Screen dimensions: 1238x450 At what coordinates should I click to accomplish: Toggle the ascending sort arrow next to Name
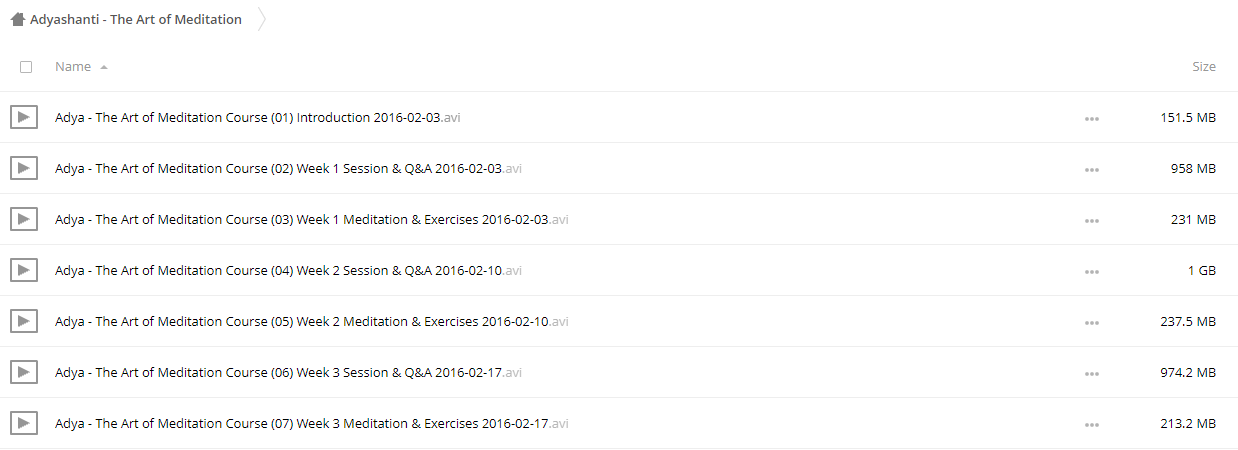point(104,67)
